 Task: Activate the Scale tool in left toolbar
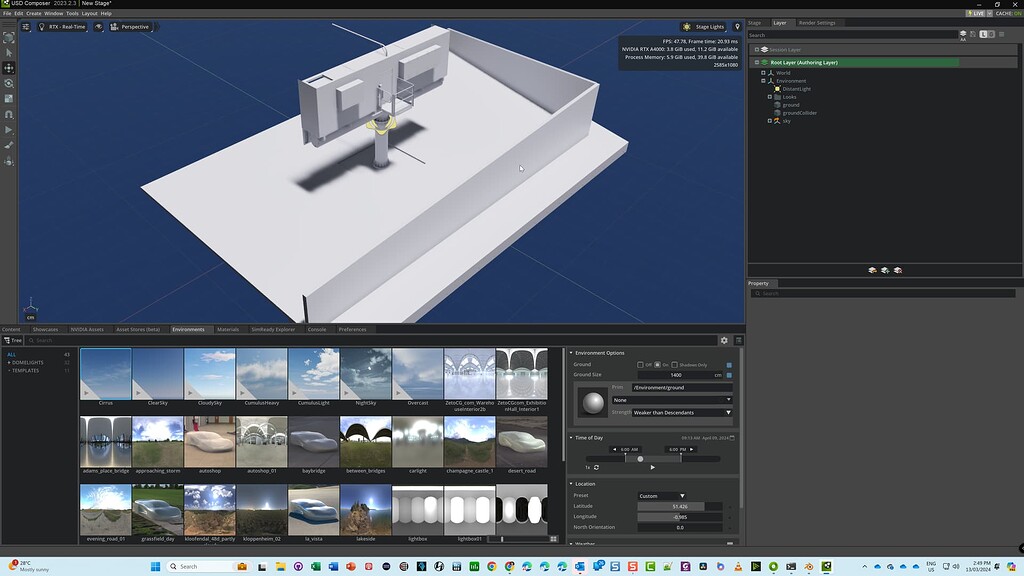coord(9,99)
